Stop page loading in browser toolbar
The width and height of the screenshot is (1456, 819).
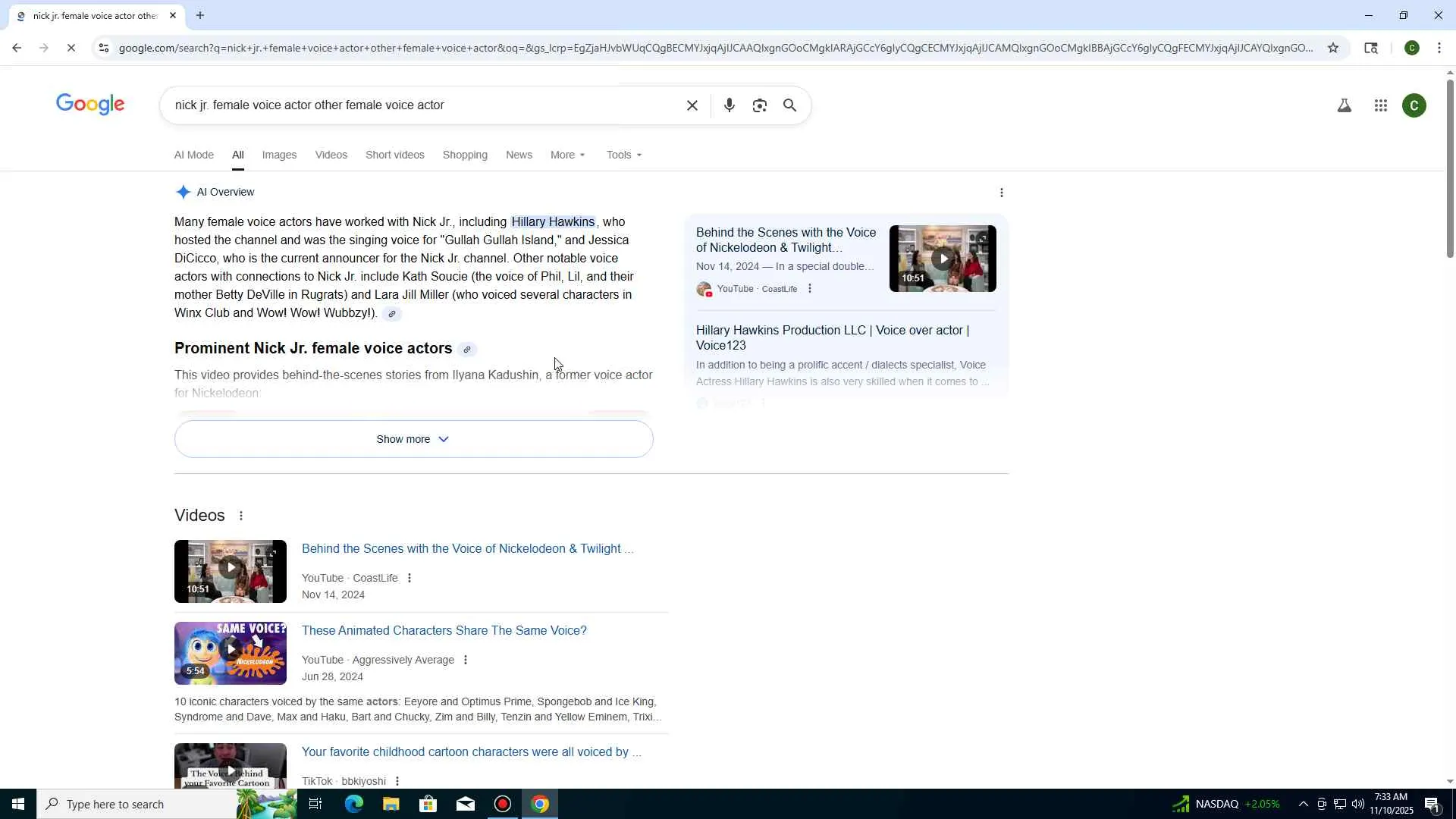pos(71,48)
